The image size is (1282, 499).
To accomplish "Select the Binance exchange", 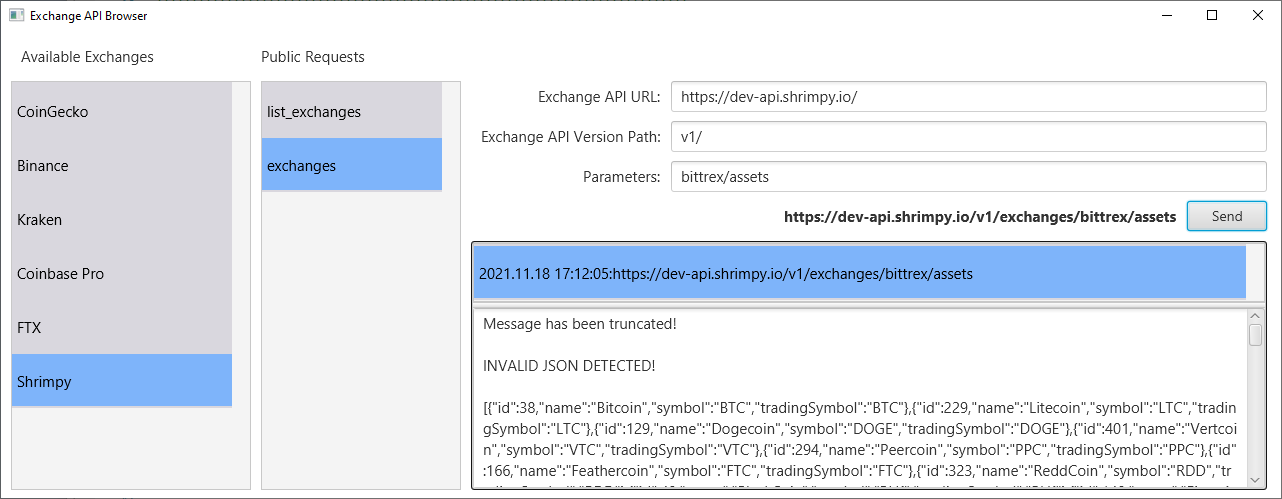I will [121, 166].
